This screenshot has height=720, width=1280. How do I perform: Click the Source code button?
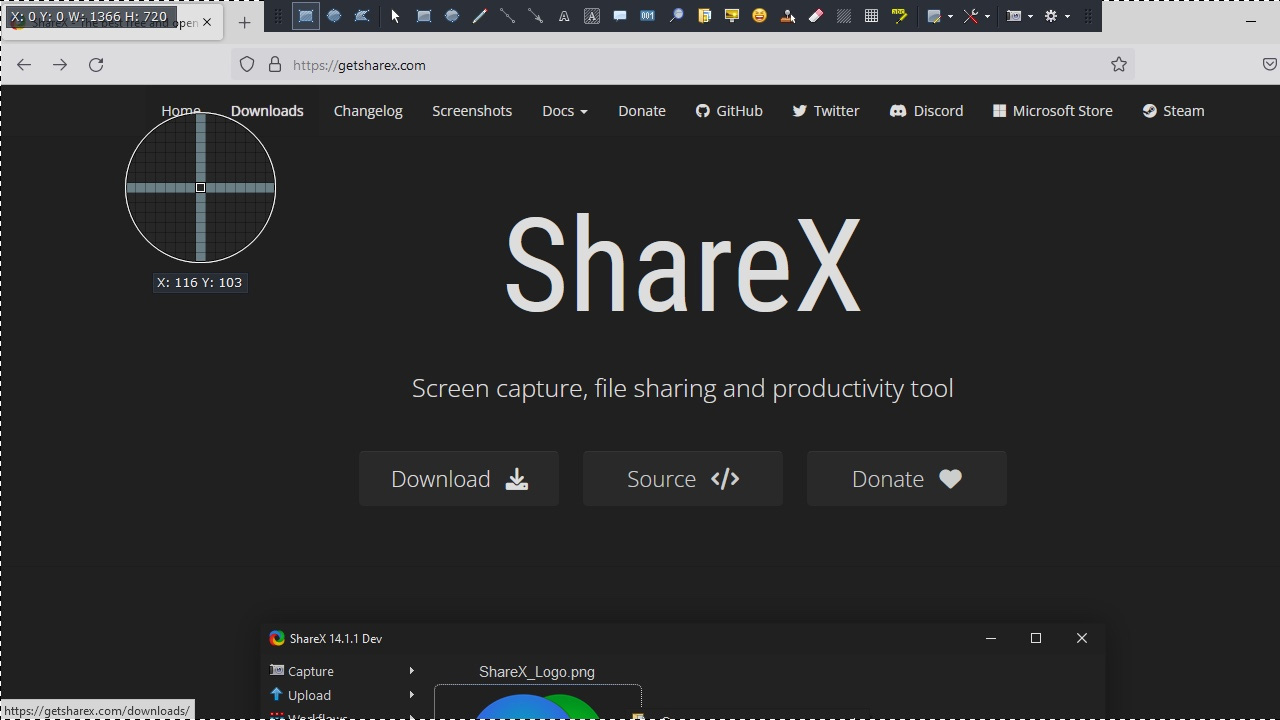click(x=683, y=479)
